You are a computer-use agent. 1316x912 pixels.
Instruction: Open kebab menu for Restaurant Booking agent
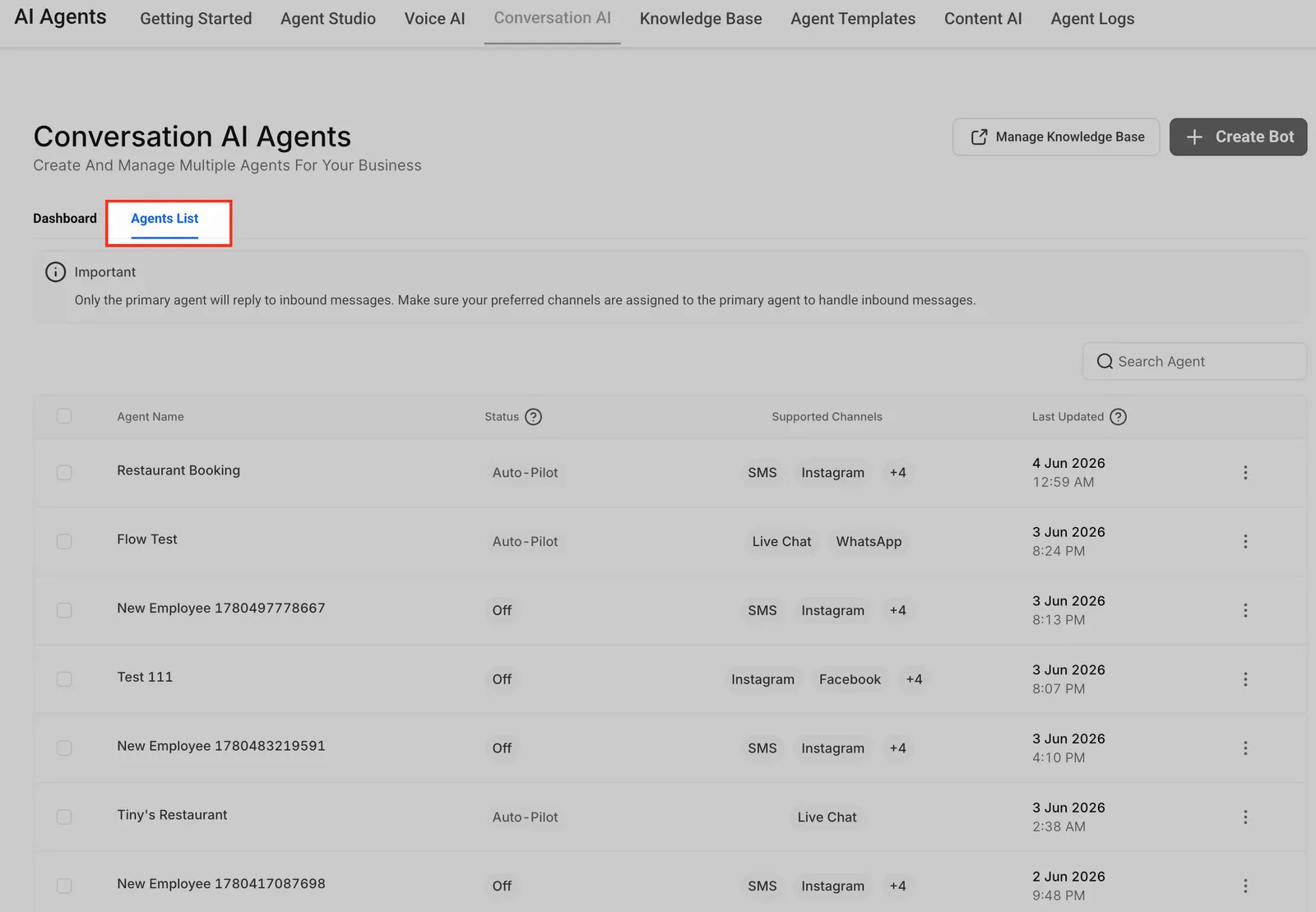pyautogui.click(x=1245, y=472)
